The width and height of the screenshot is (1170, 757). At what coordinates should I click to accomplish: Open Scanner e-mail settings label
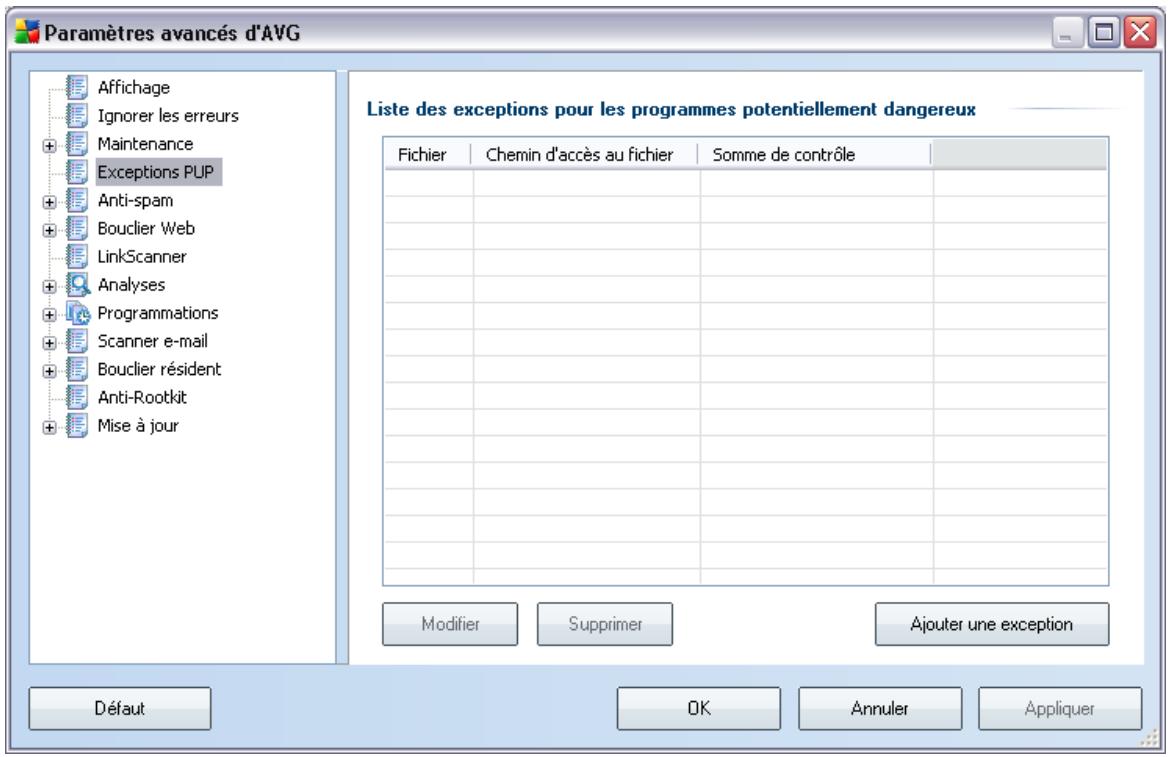[x=152, y=342]
